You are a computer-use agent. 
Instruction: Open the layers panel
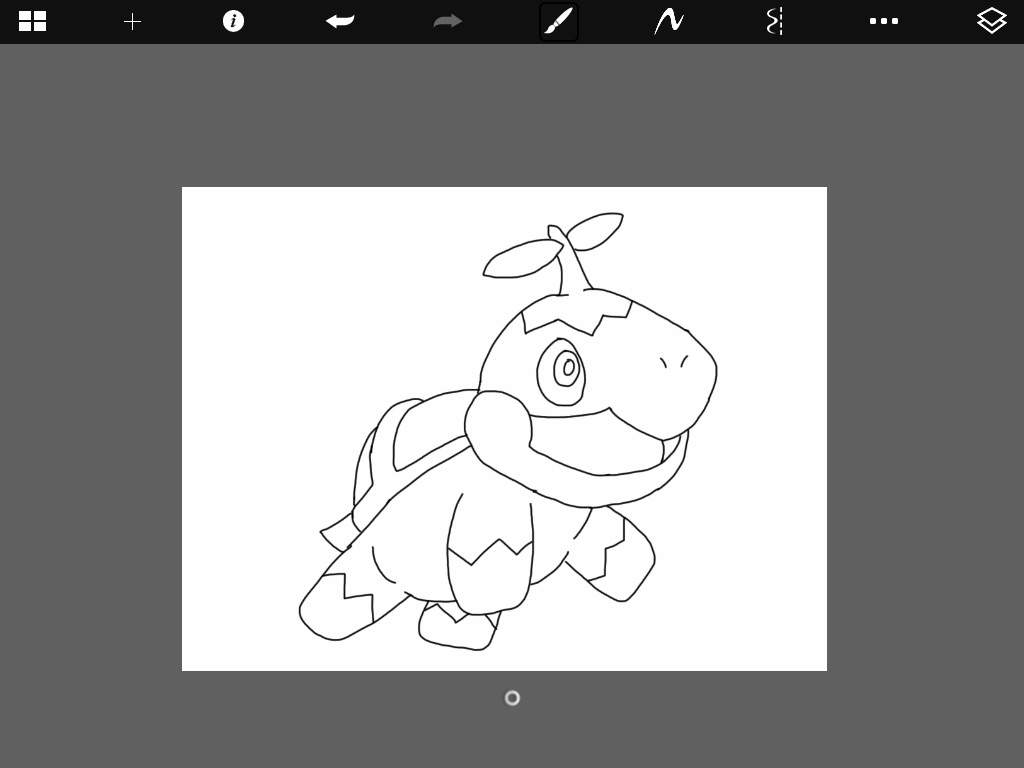click(991, 21)
